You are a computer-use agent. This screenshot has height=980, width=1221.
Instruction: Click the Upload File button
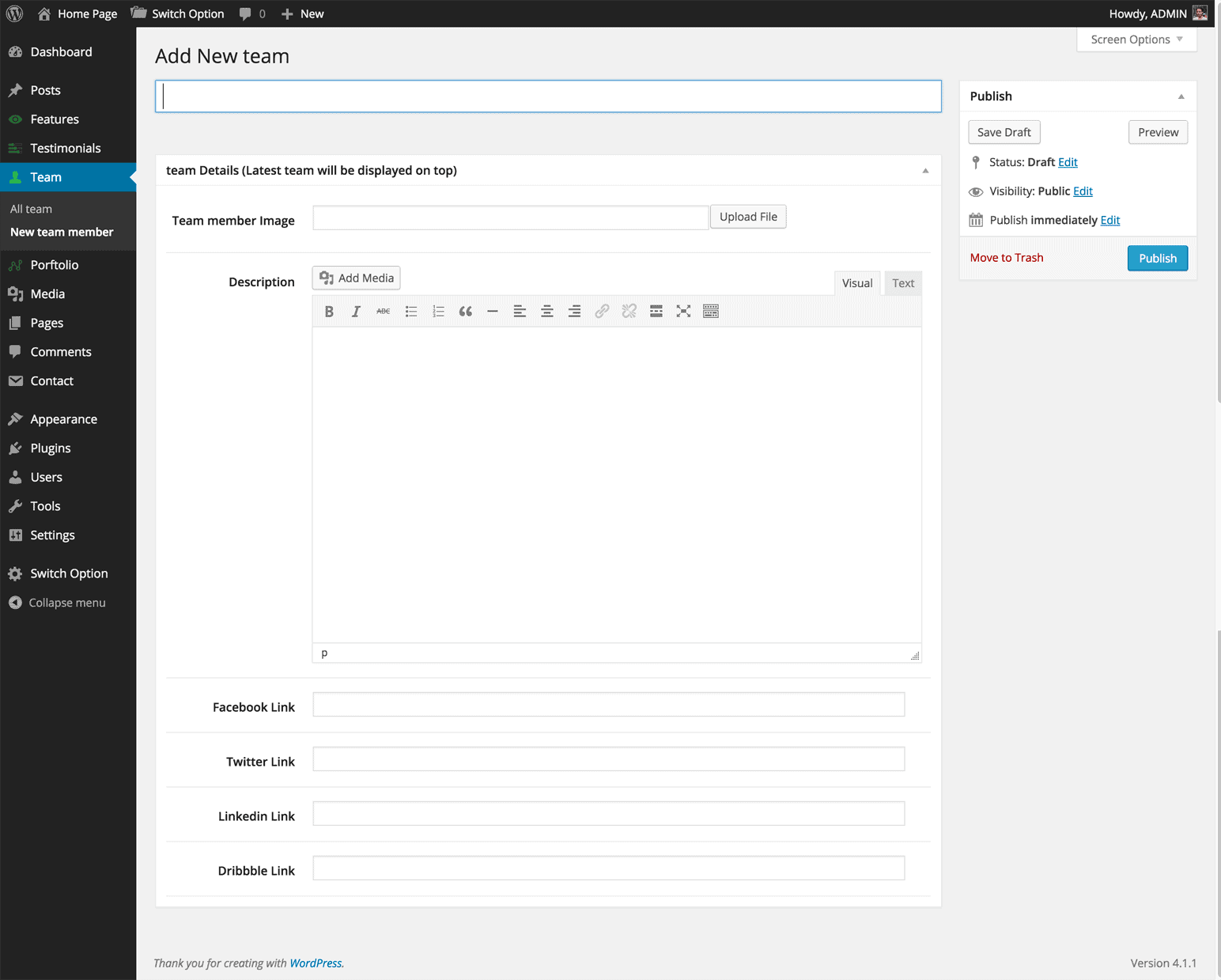tap(748, 217)
